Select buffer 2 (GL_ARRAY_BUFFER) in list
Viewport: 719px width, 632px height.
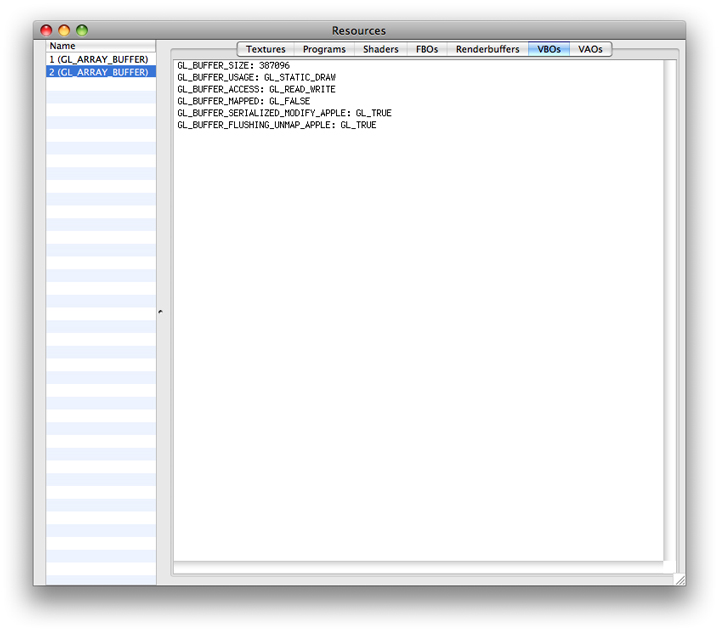[99, 72]
